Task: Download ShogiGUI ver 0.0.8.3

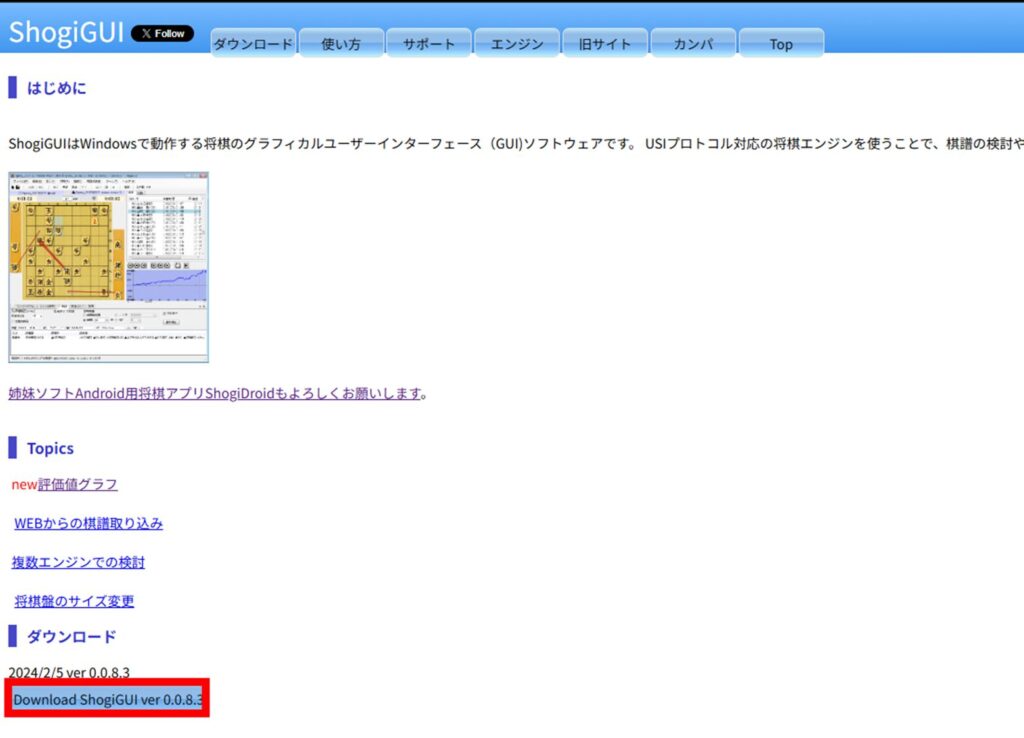Action: click(106, 699)
